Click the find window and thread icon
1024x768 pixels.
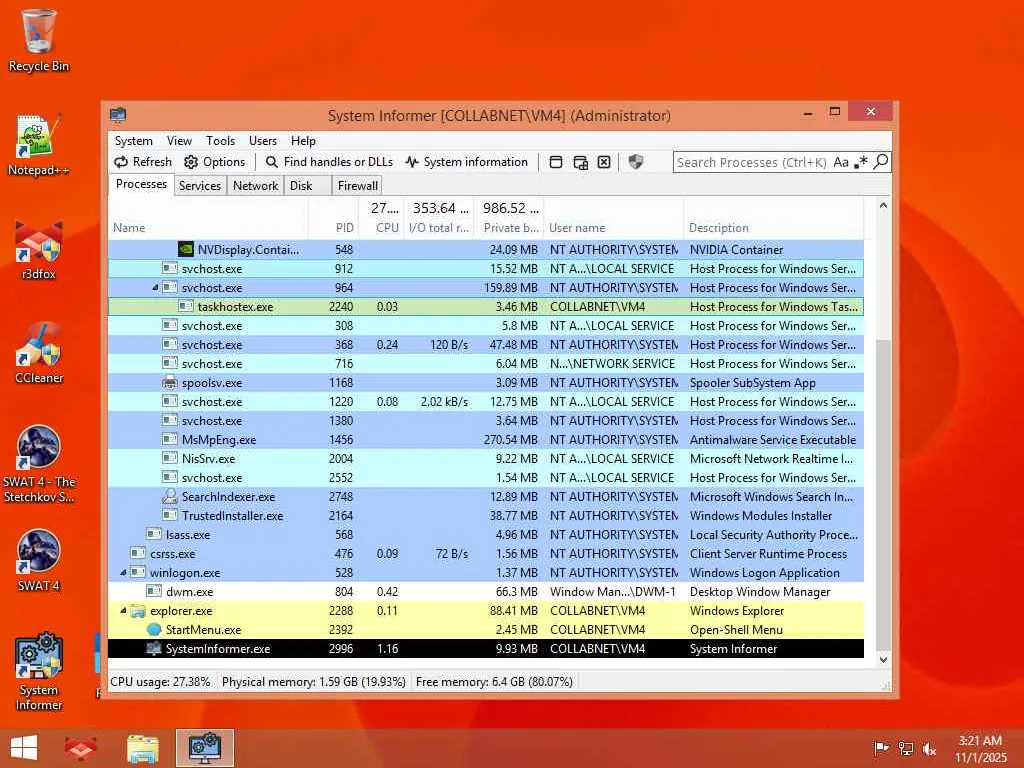click(580, 162)
